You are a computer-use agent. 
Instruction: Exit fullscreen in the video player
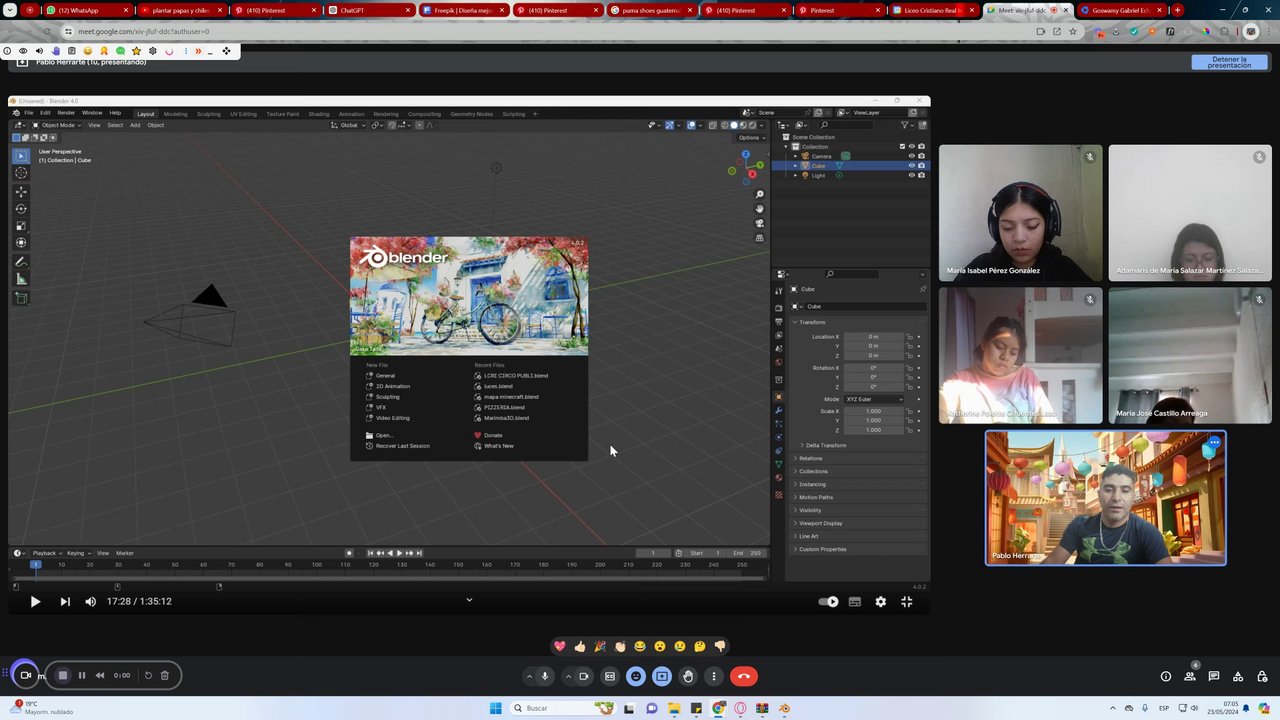906,602
